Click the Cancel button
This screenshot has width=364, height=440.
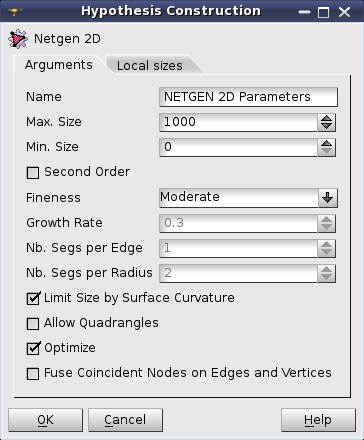tap(125, 420)
